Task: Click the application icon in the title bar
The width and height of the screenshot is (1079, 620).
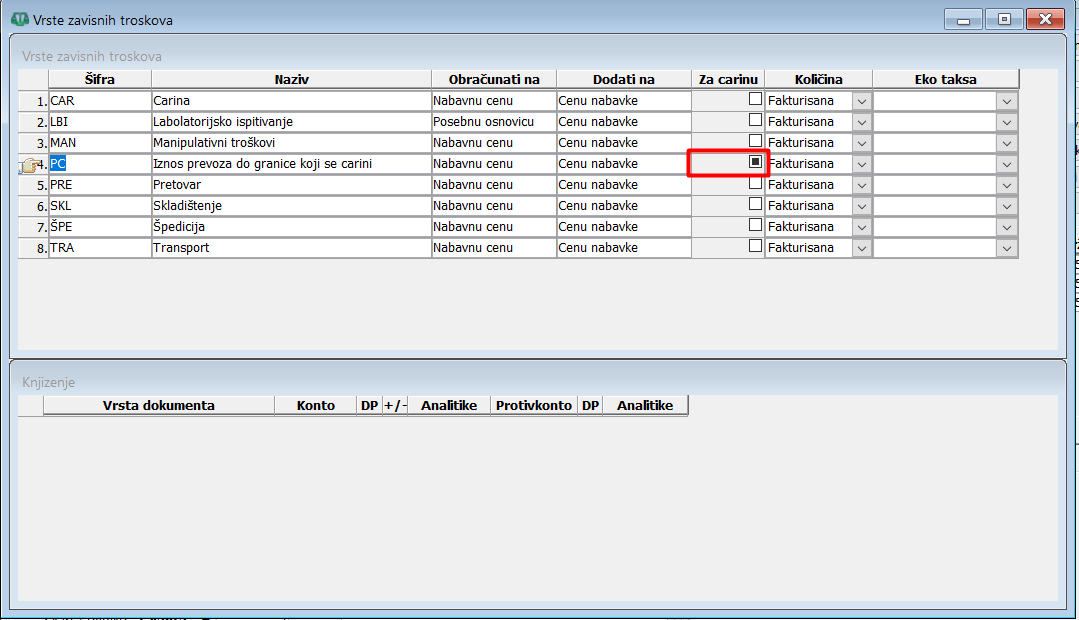Action: tap(20, 19)
